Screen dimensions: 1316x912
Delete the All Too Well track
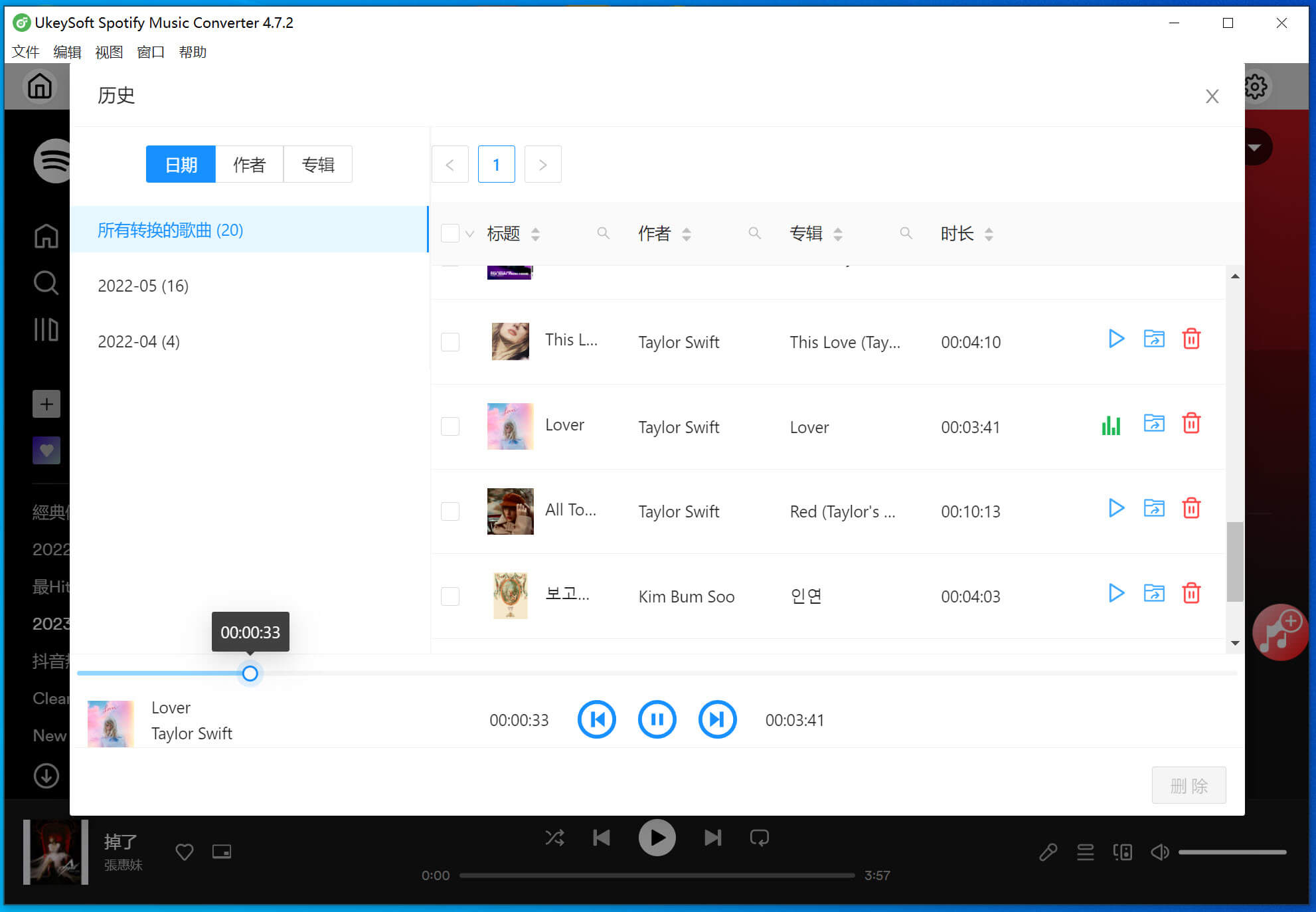click(x=1192, y=508)
